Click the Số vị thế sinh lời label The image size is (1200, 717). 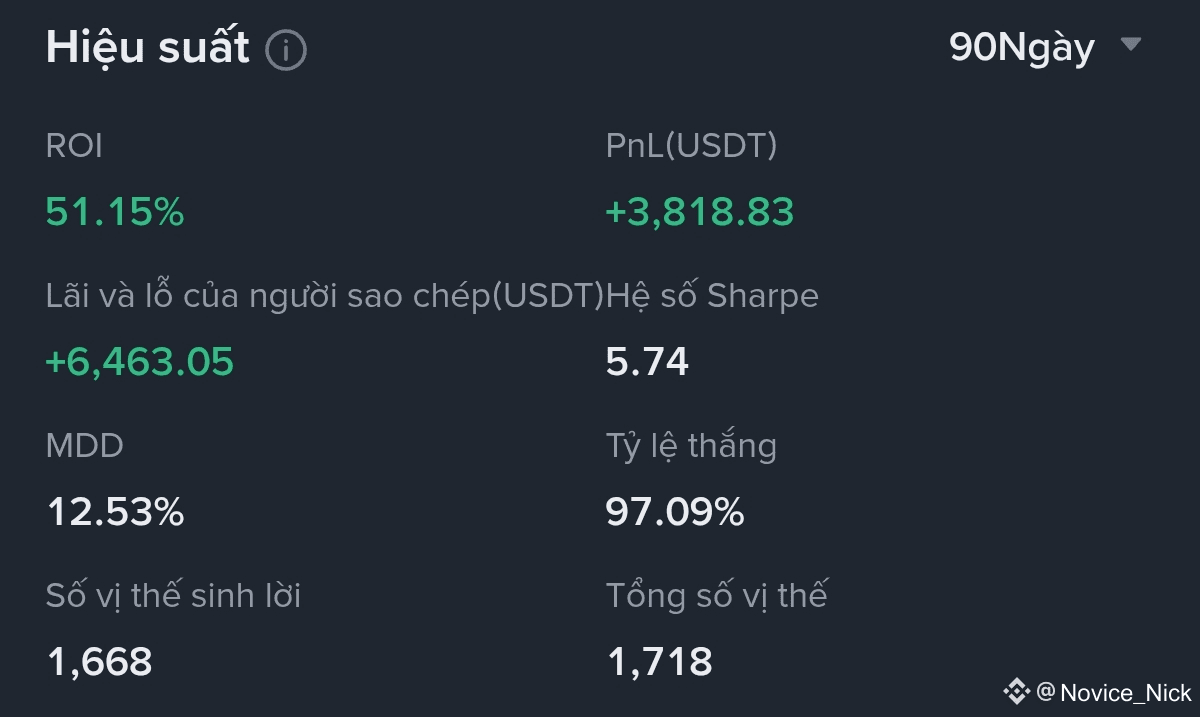(173, 596)
